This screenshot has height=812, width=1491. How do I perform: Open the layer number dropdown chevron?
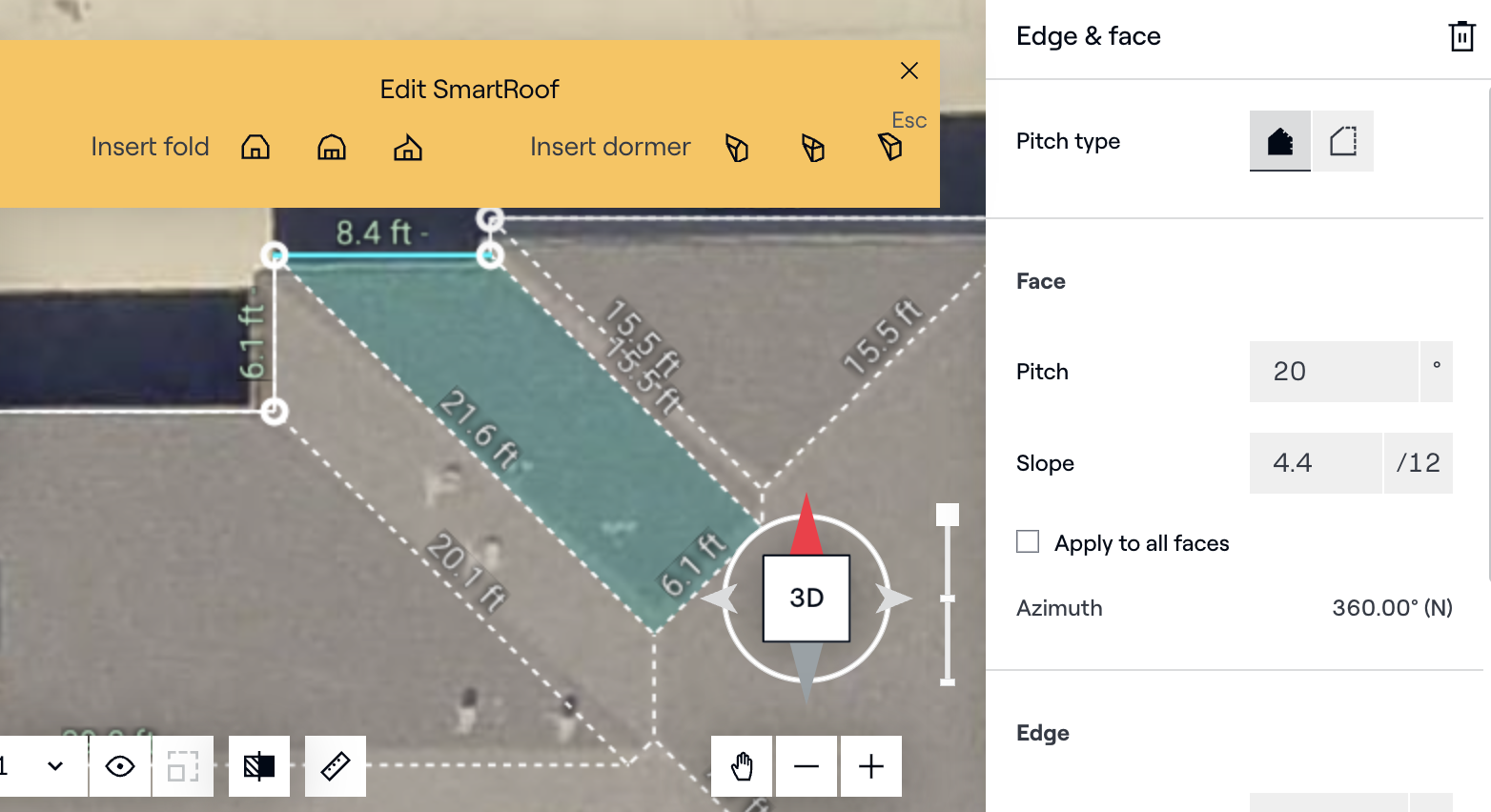(x=55, y=766)
